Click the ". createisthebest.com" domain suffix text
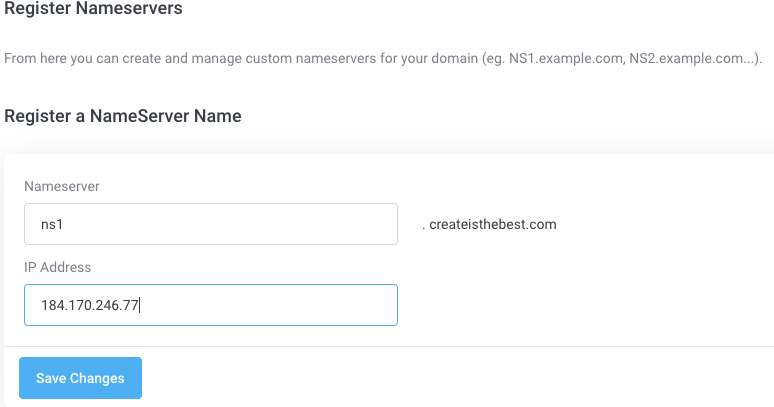 pos(489,225)
